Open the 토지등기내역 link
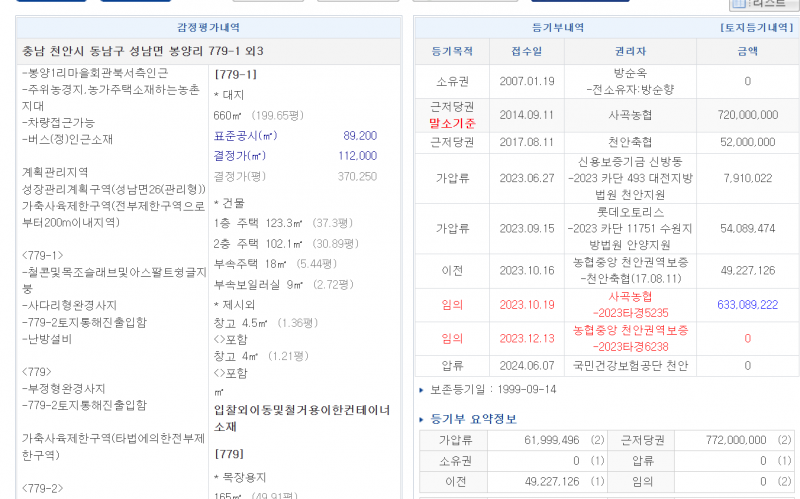Screen dimensions: 800x499 coord(757,28)
